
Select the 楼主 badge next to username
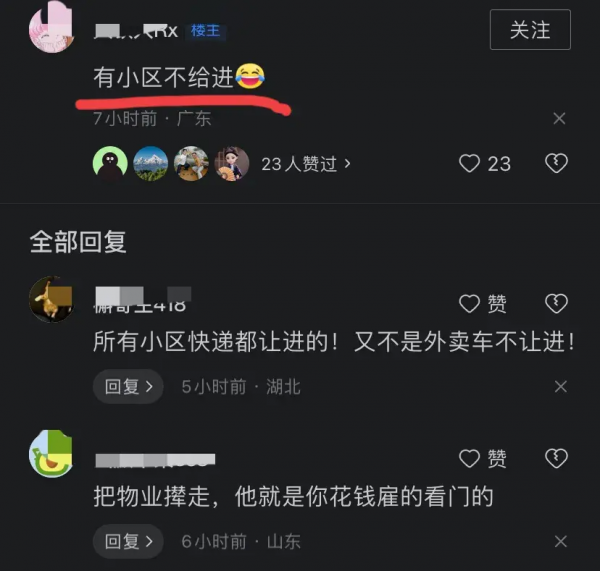pyautogui.click(x=205, y=31)
